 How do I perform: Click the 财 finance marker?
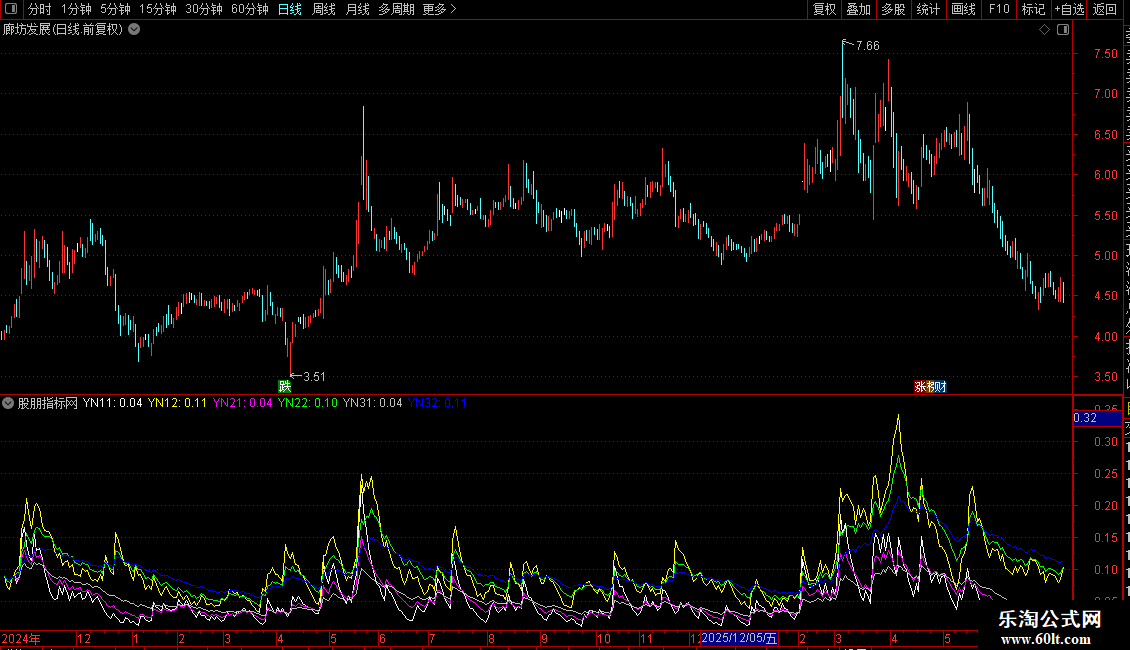coord(940,387)
